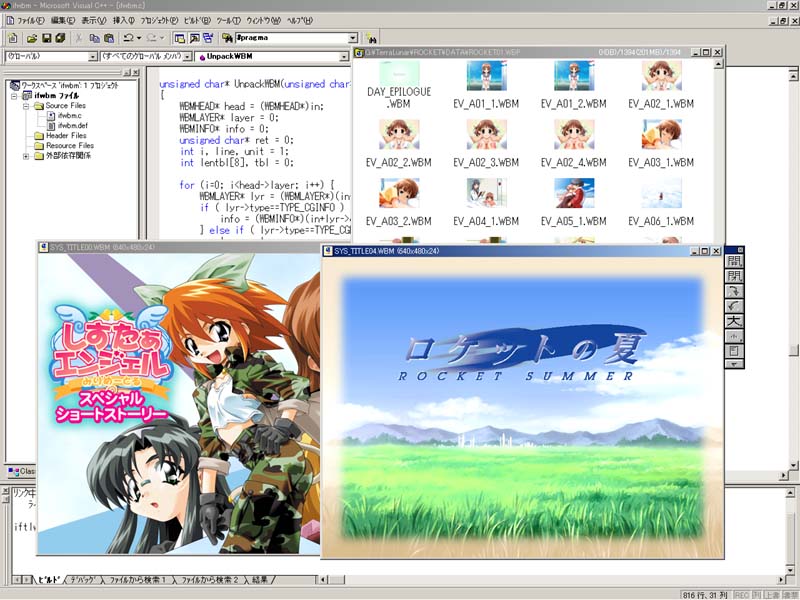The height and width of the screenshot is (600, 800).
Task: Open the Redo history dropdown arrow
Action: pyautogui.click(x=162, y=38)
